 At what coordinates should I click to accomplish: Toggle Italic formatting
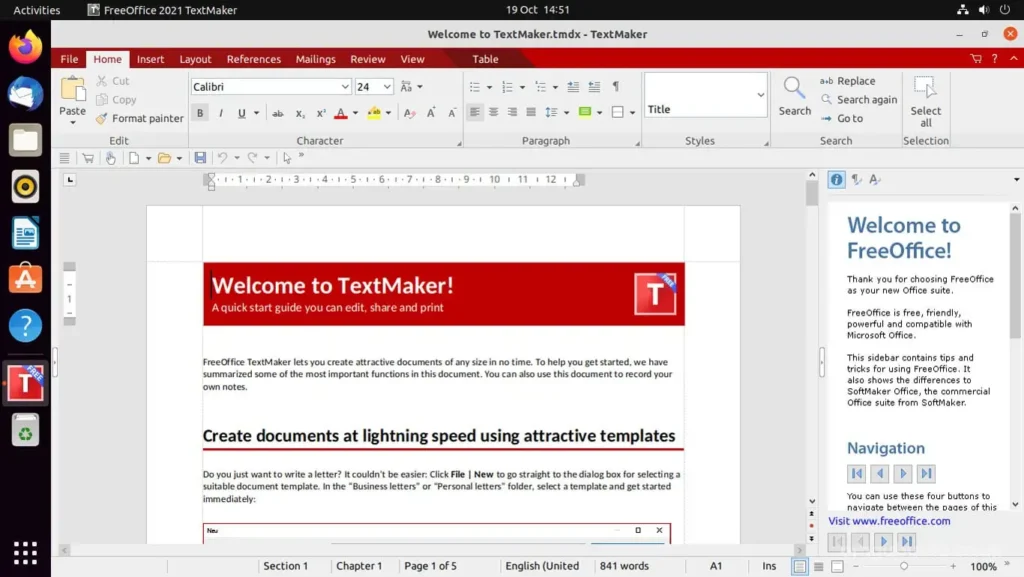point(221,113)
